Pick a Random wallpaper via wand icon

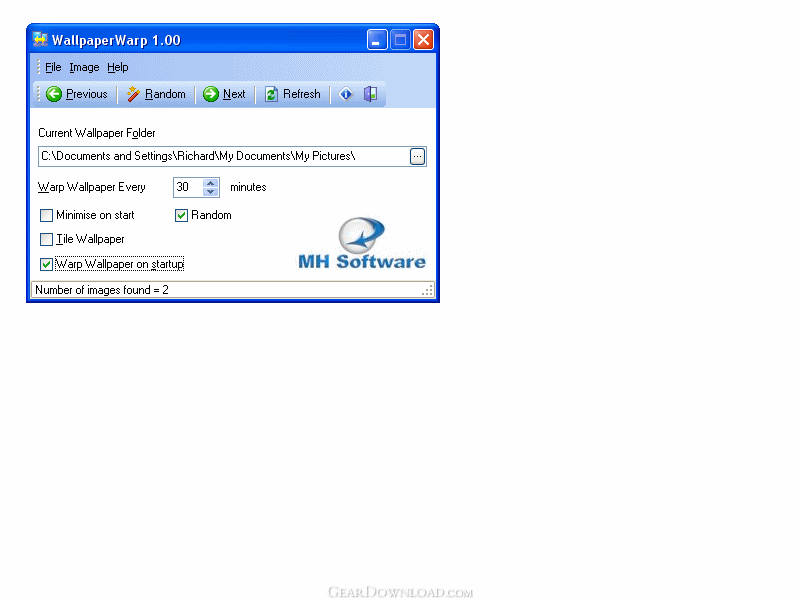point(156,94)
